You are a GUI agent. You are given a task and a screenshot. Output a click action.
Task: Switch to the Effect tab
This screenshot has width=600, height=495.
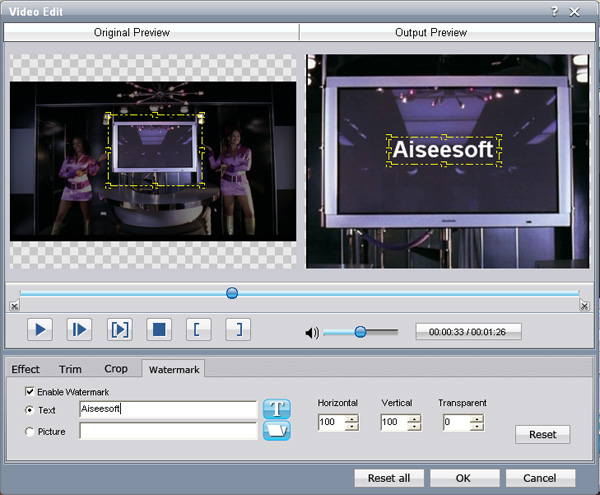(26, 369)
